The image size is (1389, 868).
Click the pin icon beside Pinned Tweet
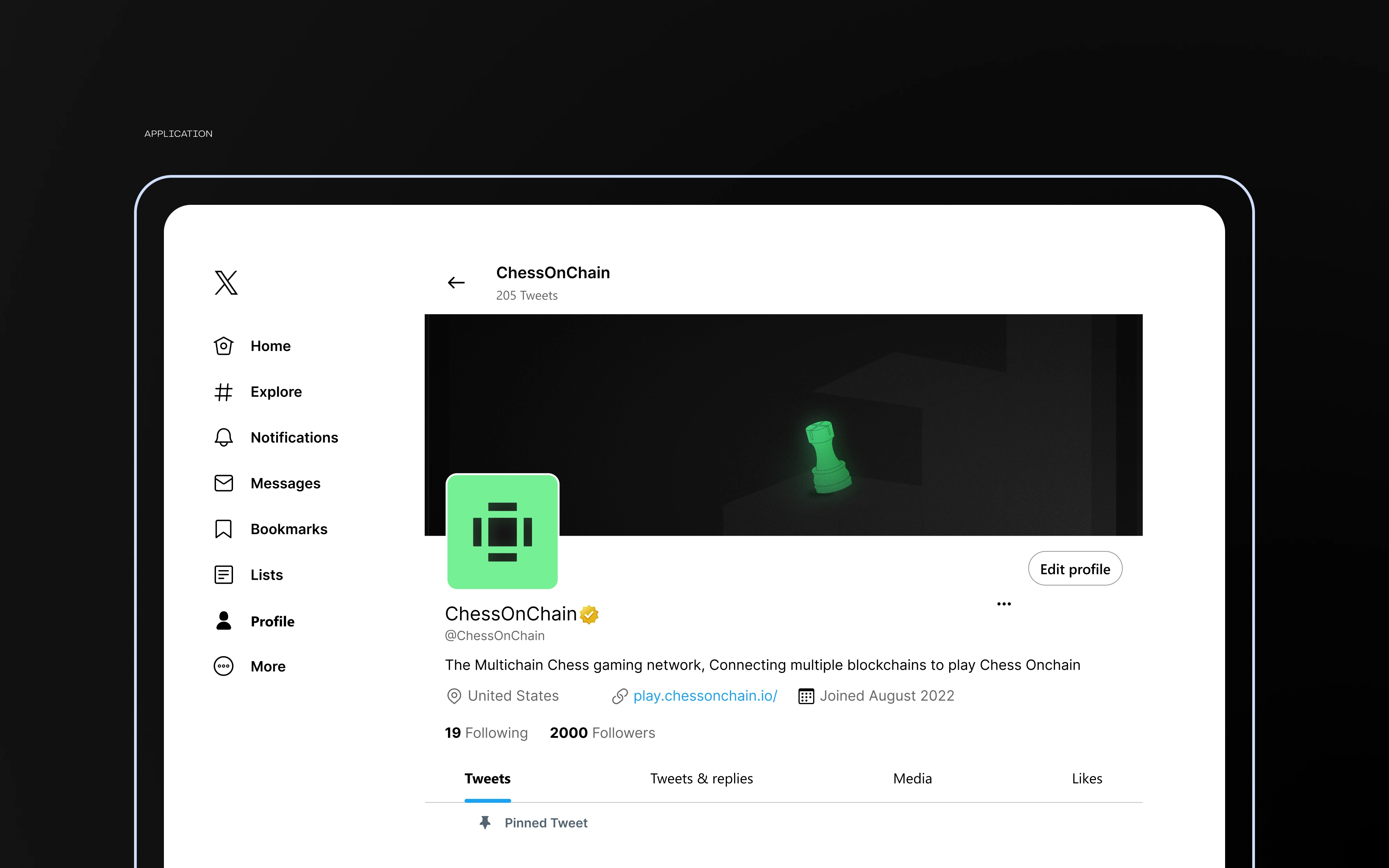[485, 823]
